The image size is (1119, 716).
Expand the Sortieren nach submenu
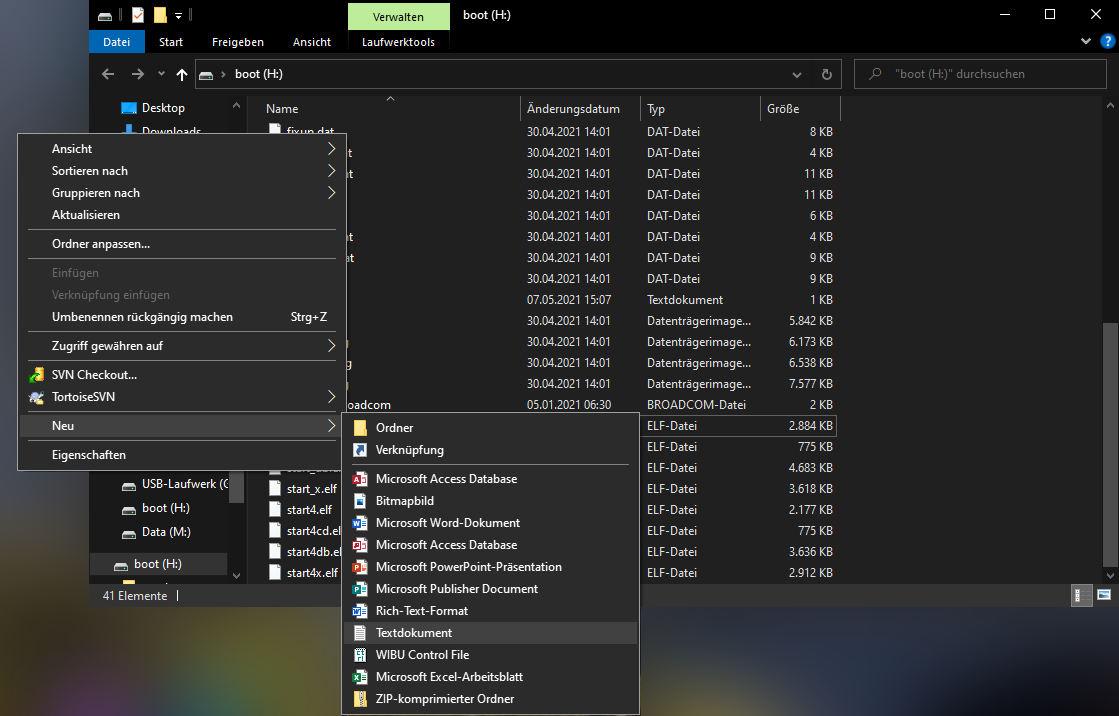tap(90, 170)
